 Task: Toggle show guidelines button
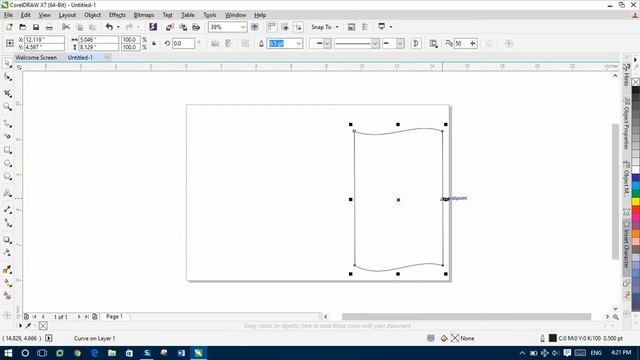298,27
